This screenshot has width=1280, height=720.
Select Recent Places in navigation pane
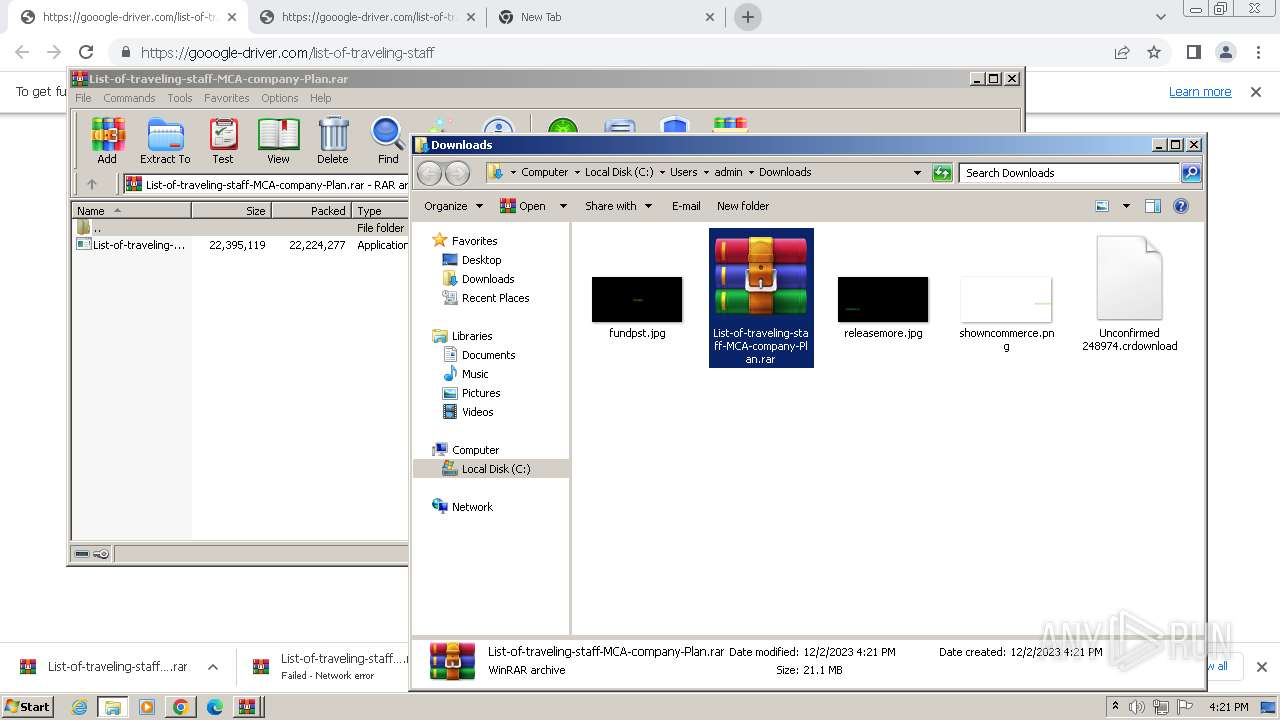coord(495,298)
